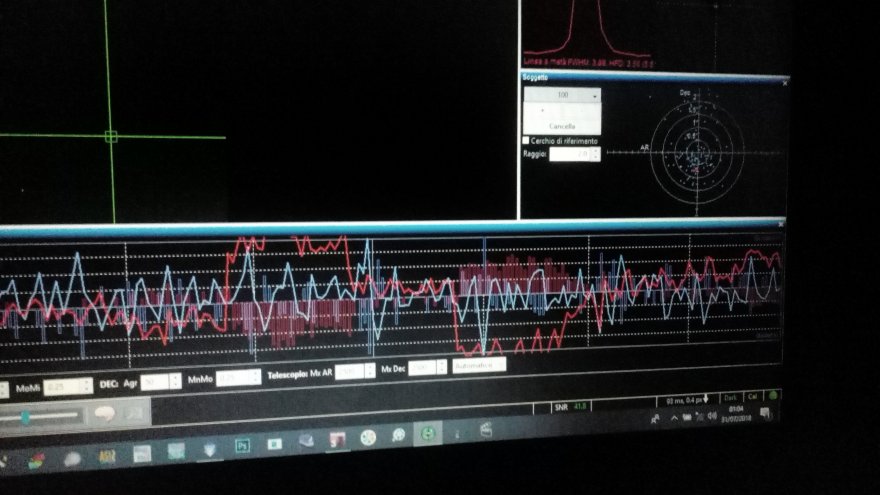Click the DEC Agr input field
Image resolution: width=880 pixels, height=495 pixels.
154,382
